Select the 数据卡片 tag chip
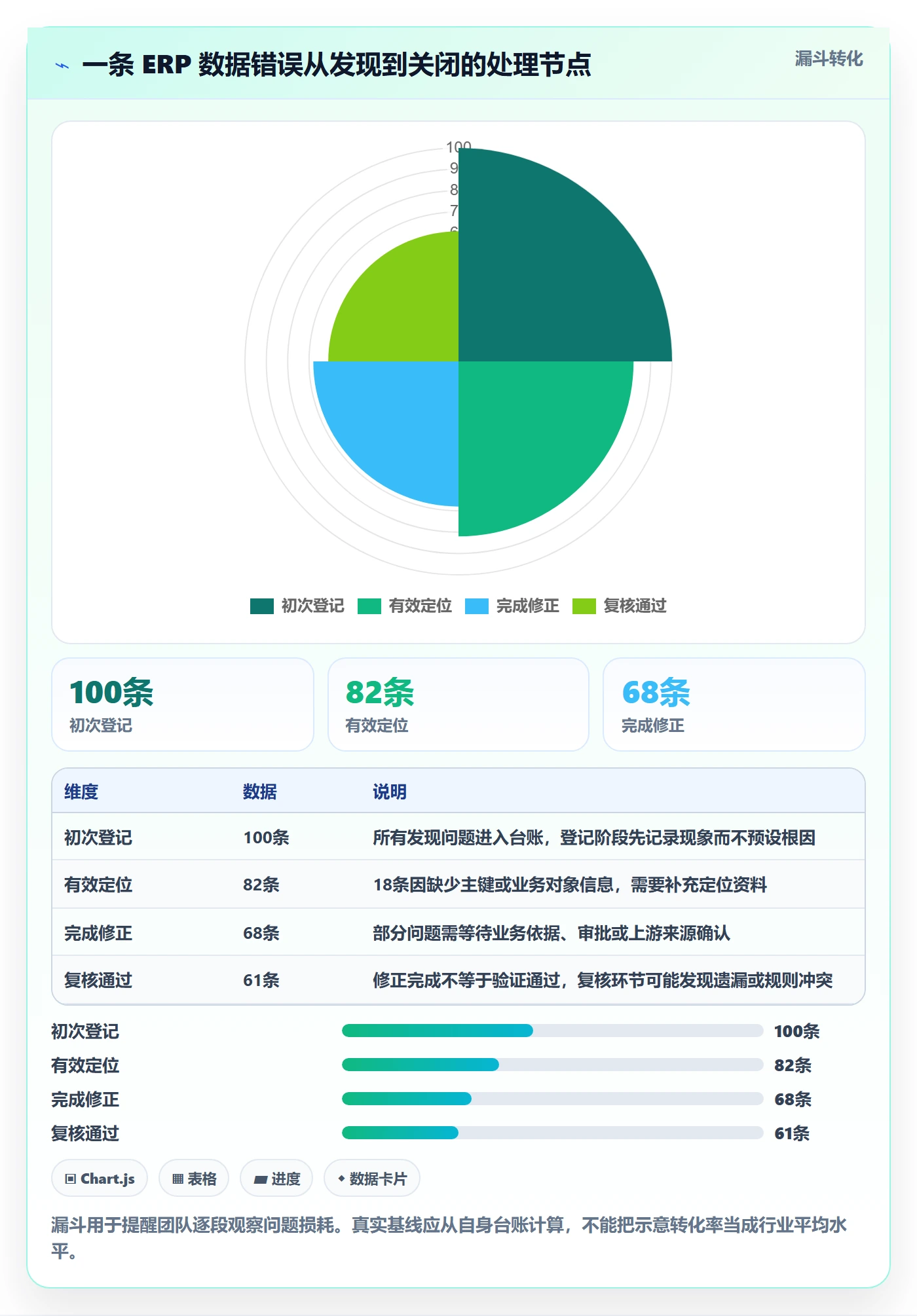The height and width of the screenshot is (1316, 917). tap(372, 1179)
